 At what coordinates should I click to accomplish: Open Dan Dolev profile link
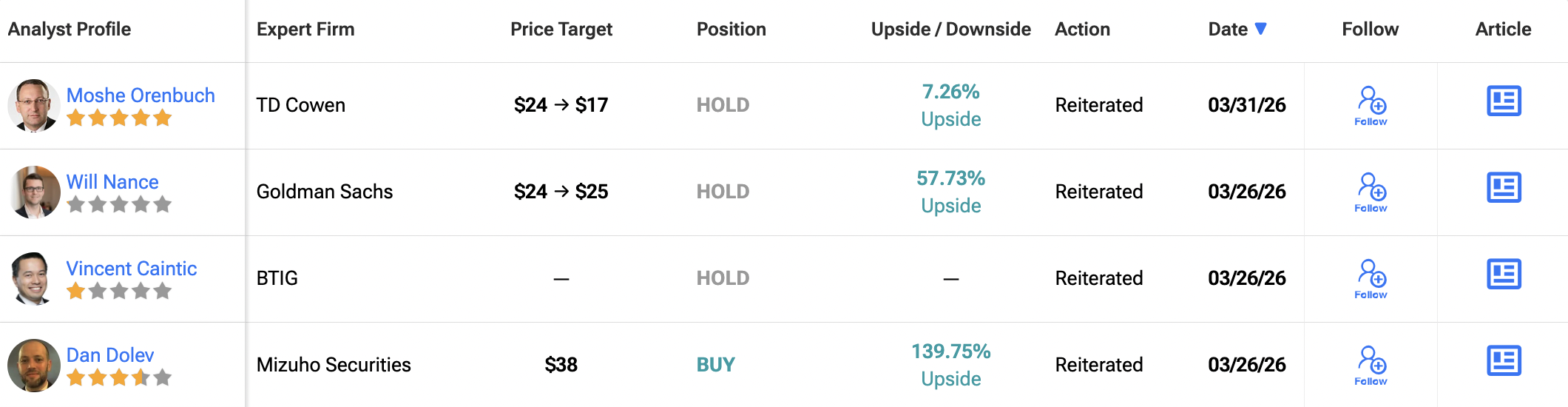tap(110, 355)
